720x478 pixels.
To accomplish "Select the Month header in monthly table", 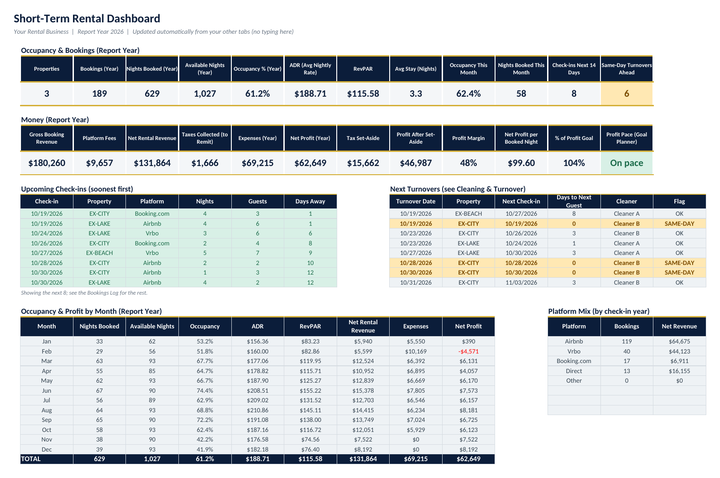I will [46, 326].
